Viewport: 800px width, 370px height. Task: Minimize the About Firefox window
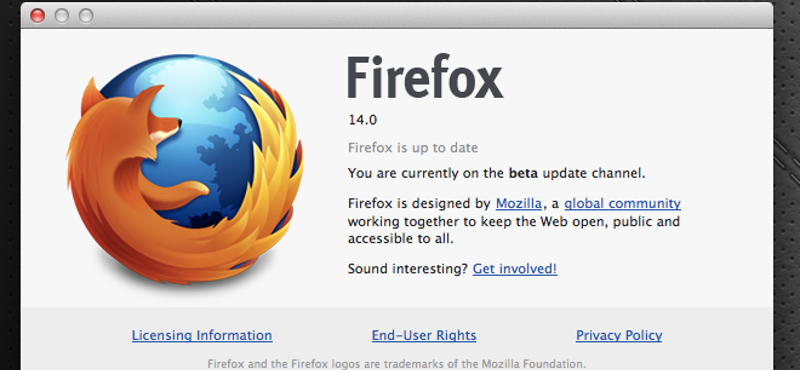(62, 16)
